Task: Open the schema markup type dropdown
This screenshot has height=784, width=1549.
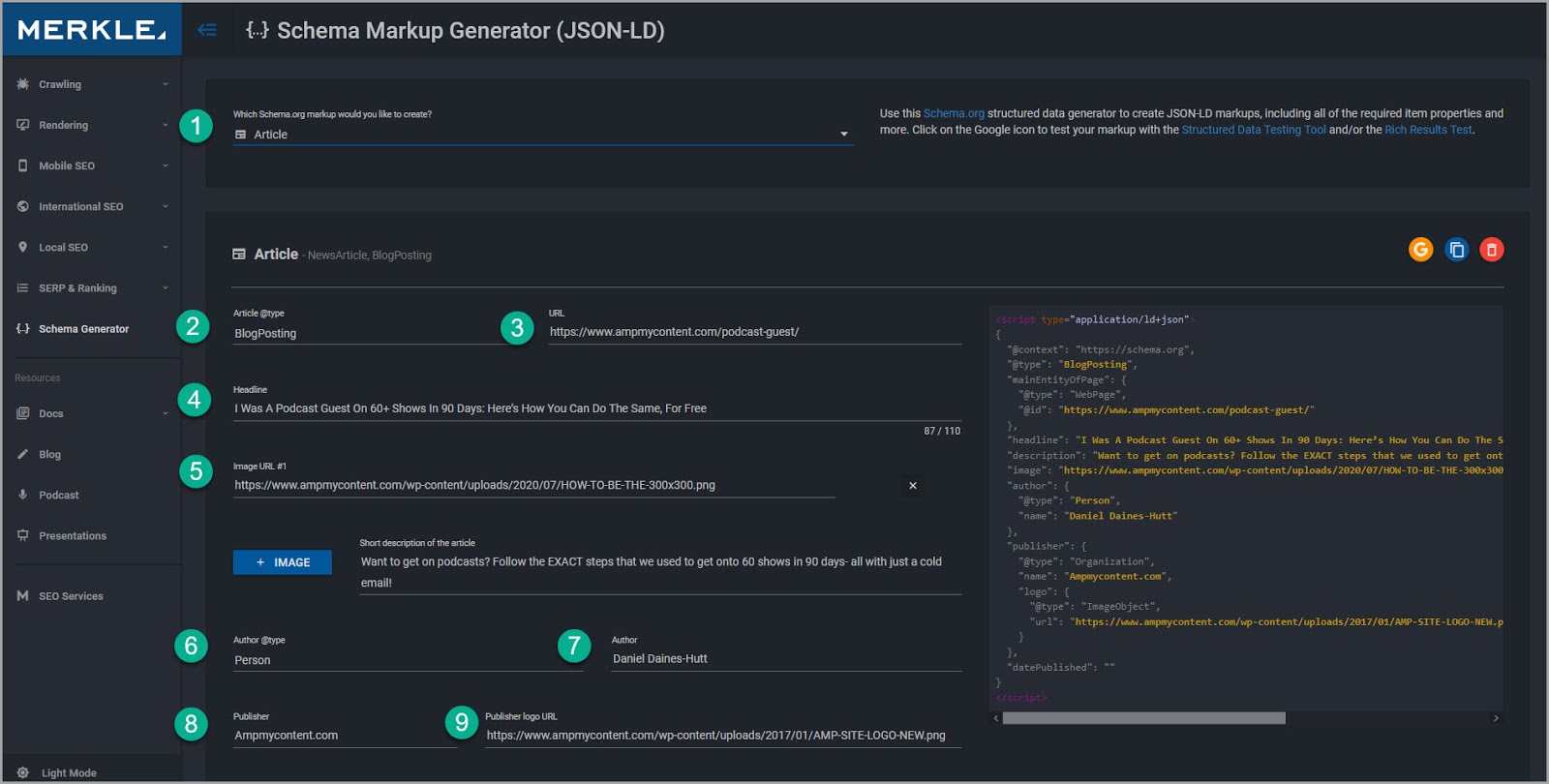Action: pyautogui.click(x=542, y=135)
